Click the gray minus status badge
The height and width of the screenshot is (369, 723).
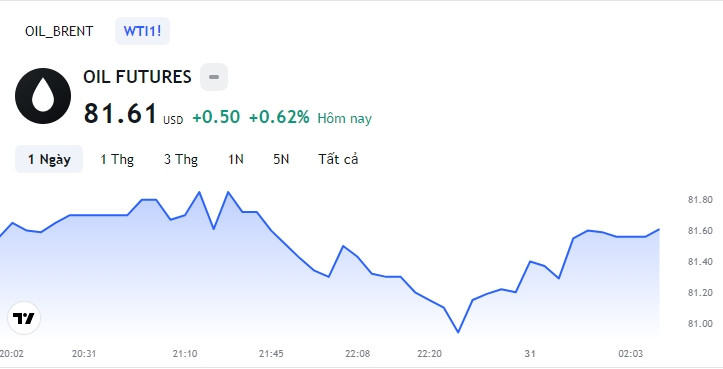click(213, 77)
